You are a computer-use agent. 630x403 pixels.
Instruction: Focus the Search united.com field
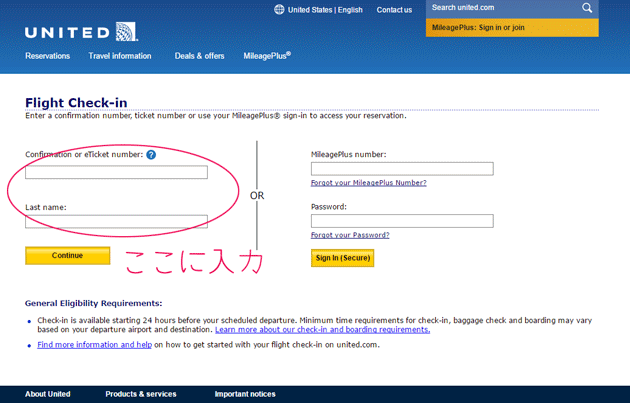pos(504,8)
